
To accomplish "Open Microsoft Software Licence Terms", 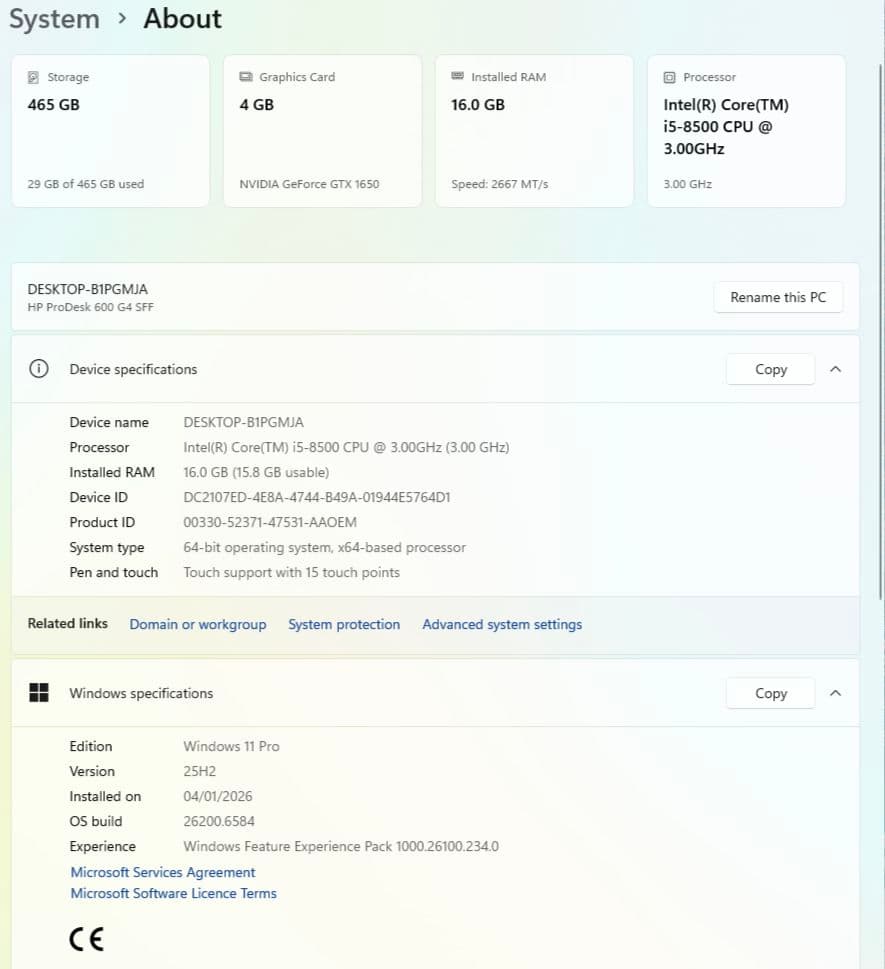I will click(x=173, y=893).
